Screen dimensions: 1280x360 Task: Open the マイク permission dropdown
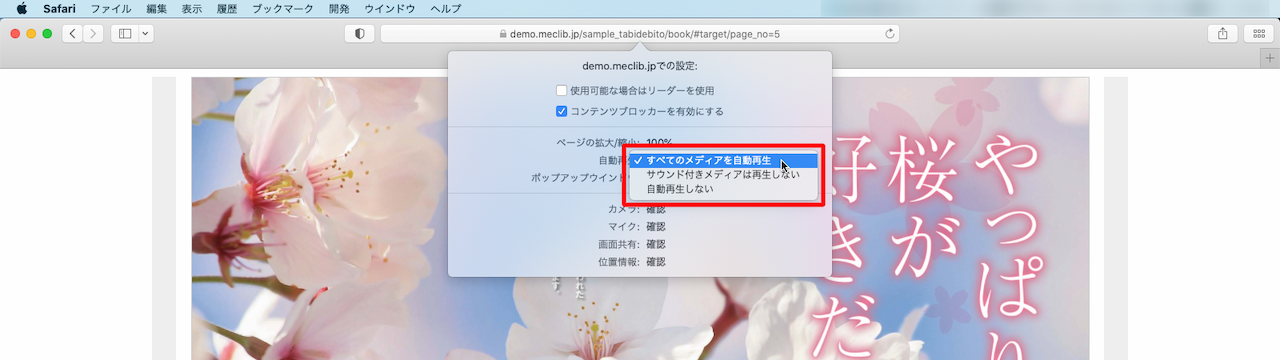pos(655,227)
